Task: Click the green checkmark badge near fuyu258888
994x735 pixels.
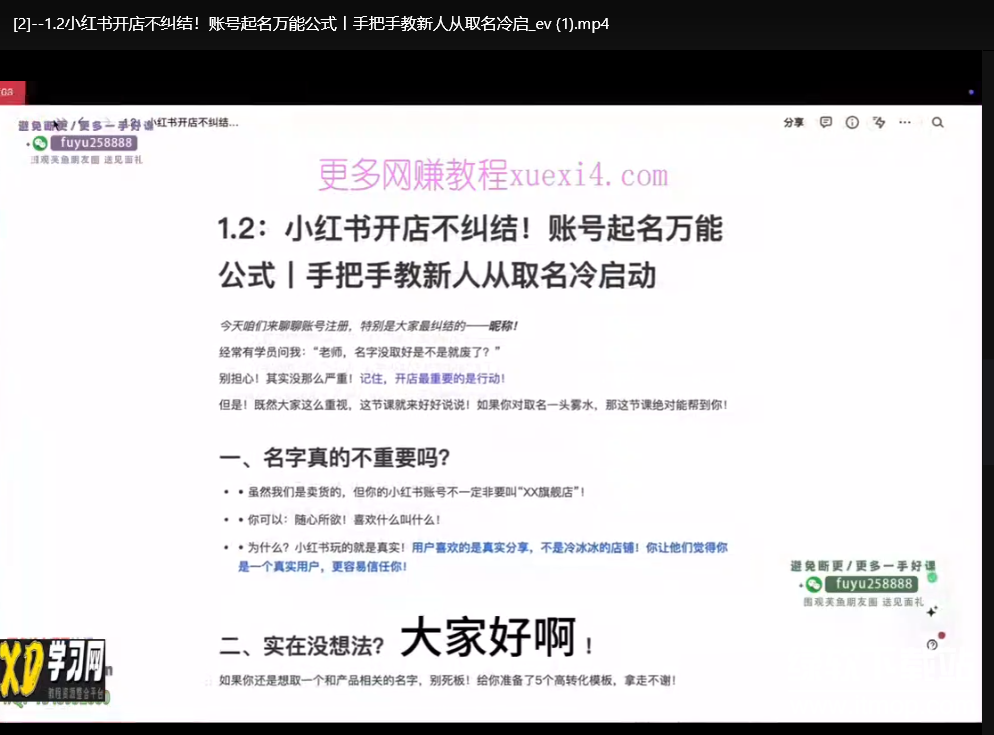Action: (x=932, y=578)
